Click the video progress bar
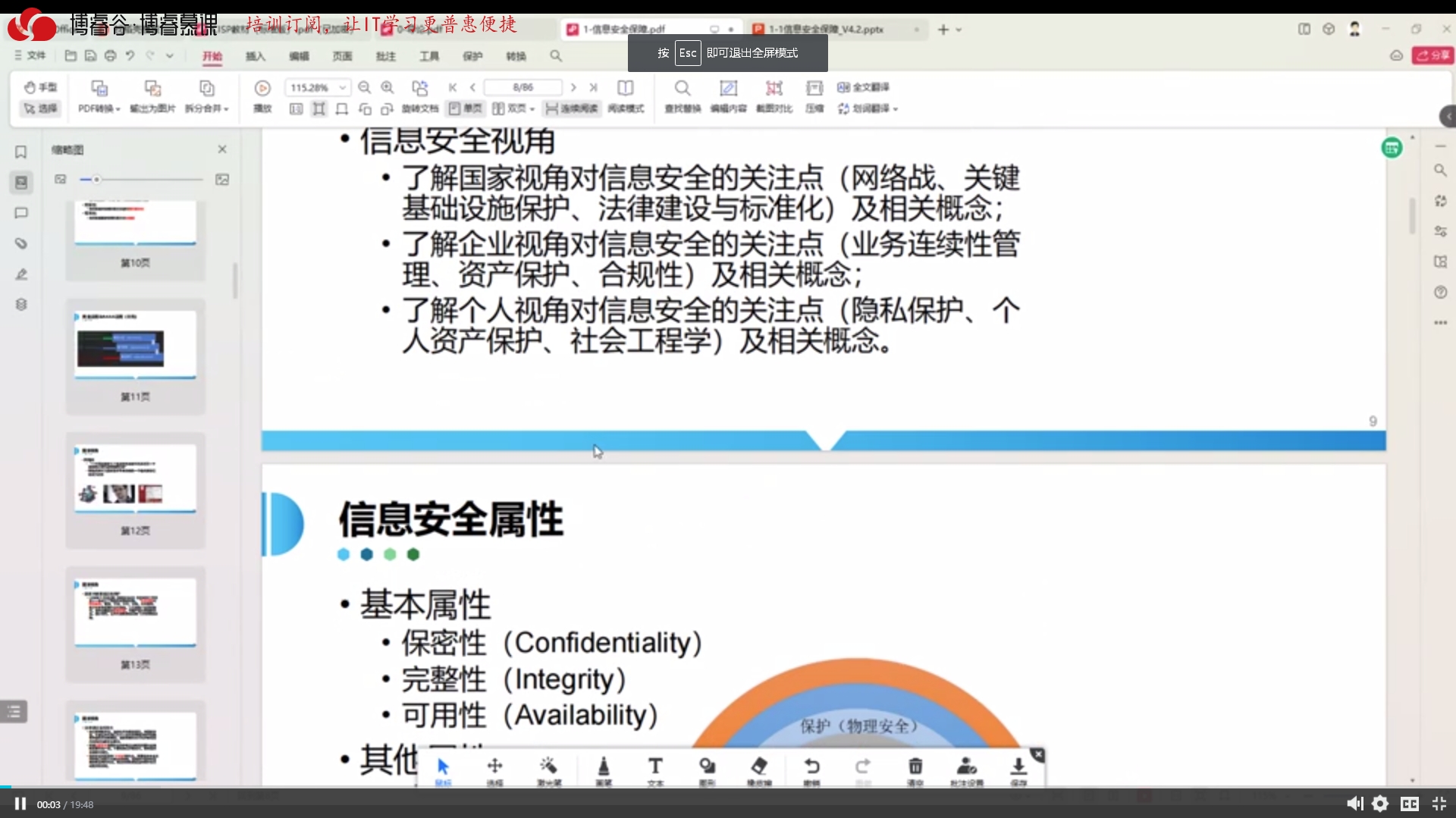The height and width of the screenshot is (818, 1456). (x=728, y=788)
